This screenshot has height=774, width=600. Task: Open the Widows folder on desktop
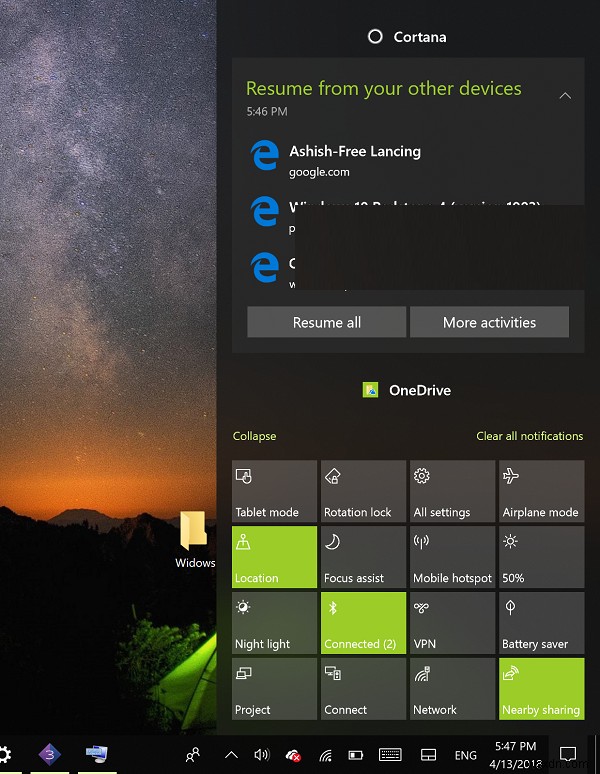pyautogui.click(x=194, y=540)
